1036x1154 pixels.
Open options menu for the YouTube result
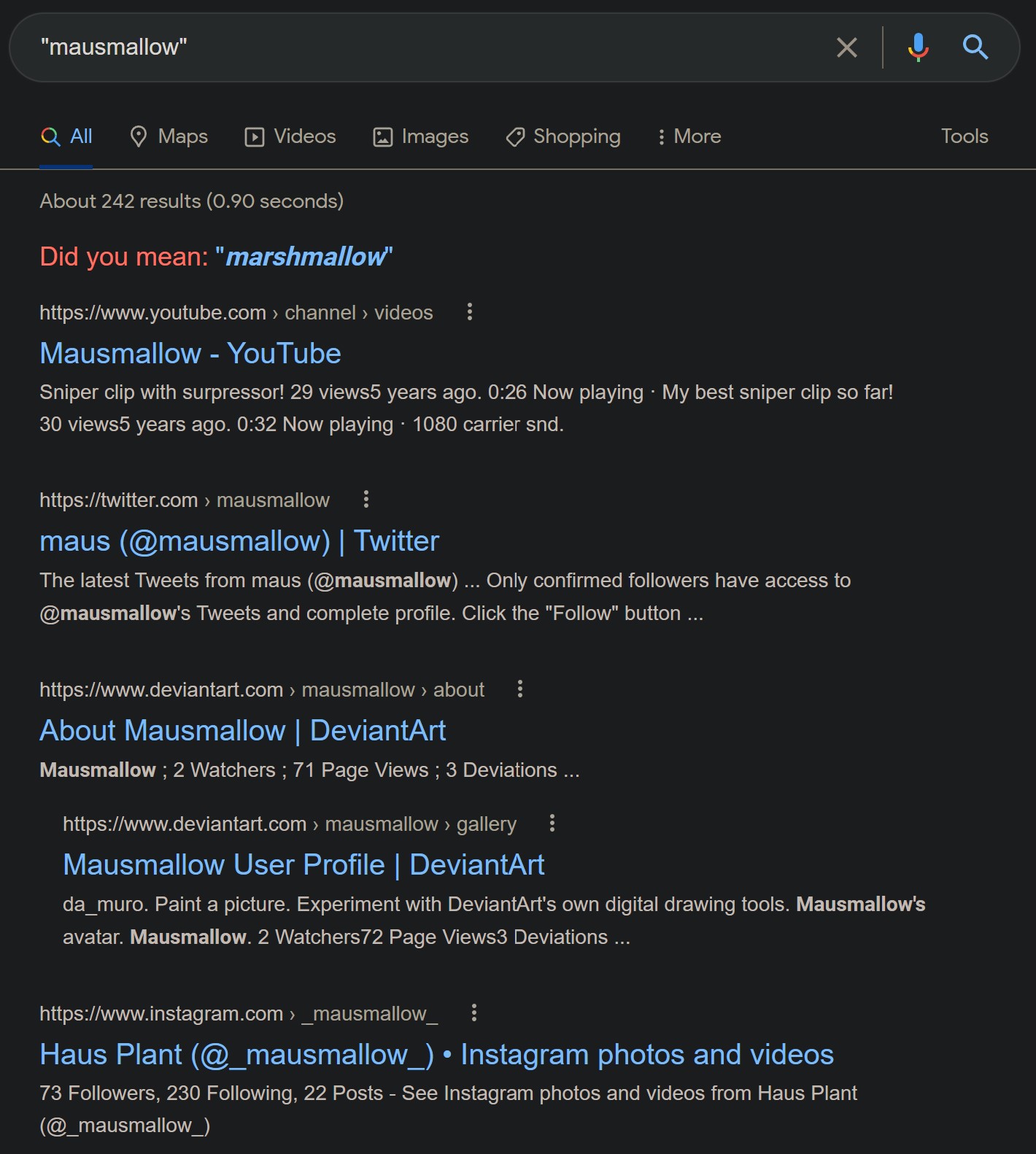470,312
